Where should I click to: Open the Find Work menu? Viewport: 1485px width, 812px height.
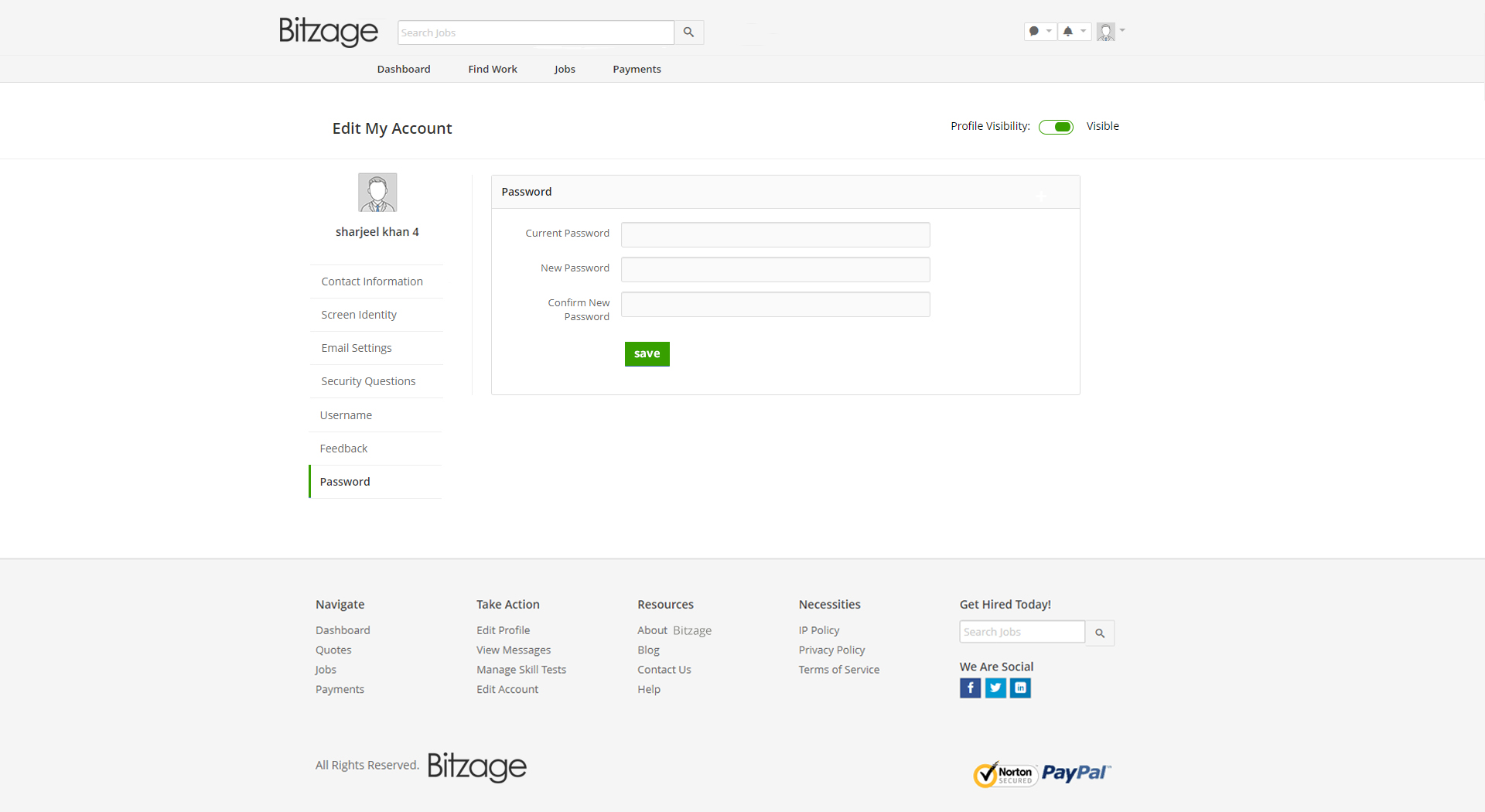click(x=492, y=69)
